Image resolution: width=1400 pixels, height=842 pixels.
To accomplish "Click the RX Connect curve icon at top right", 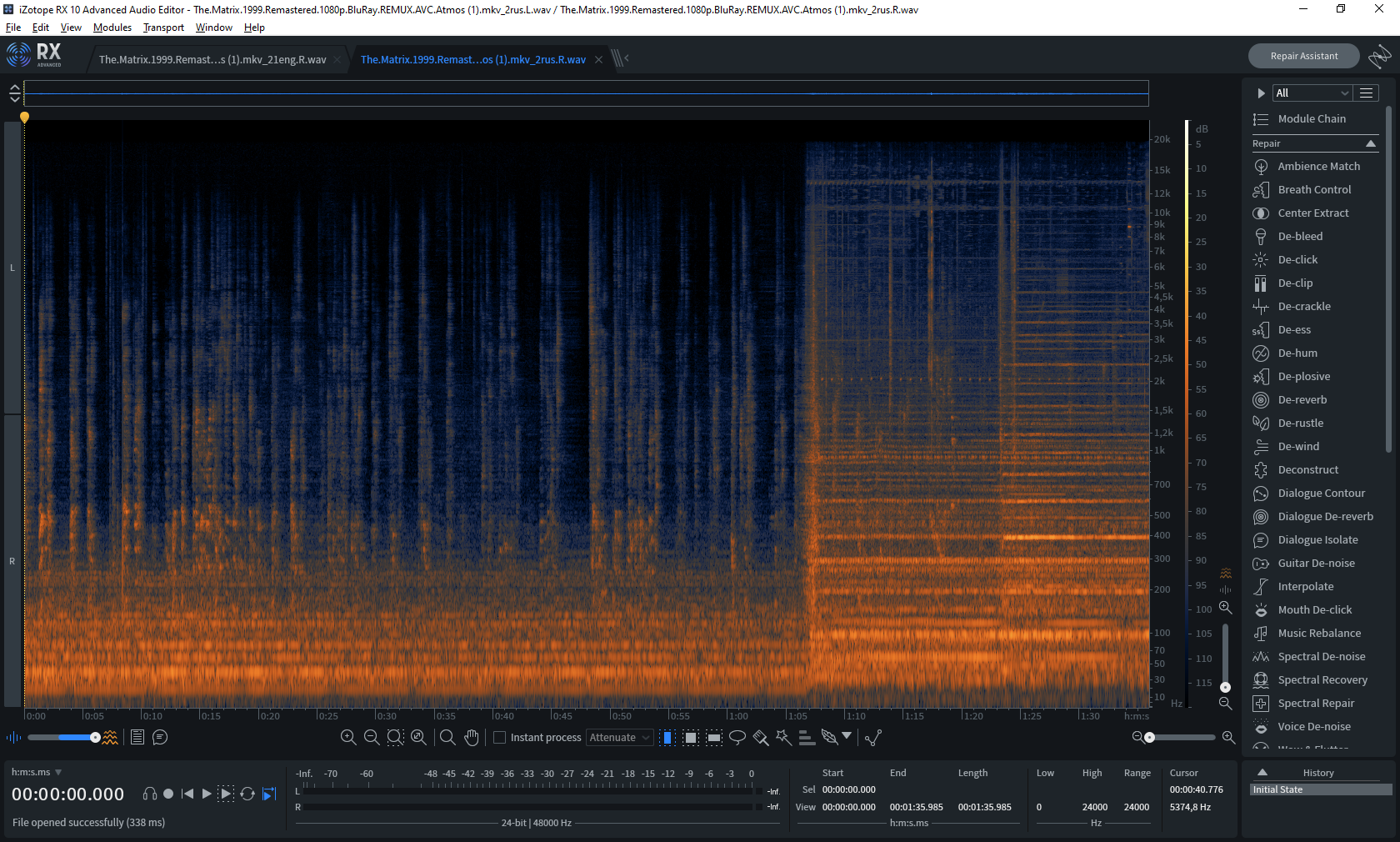I will pyautogui.click(x=1379, y=56).
